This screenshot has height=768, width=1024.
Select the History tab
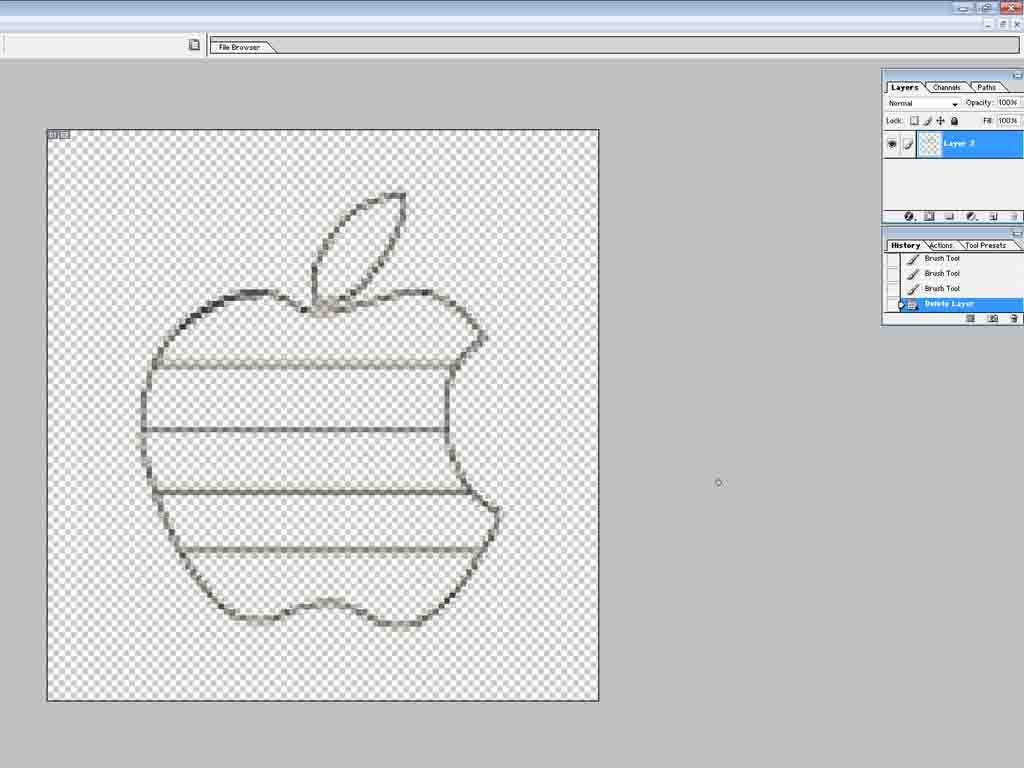pos(905,246)
